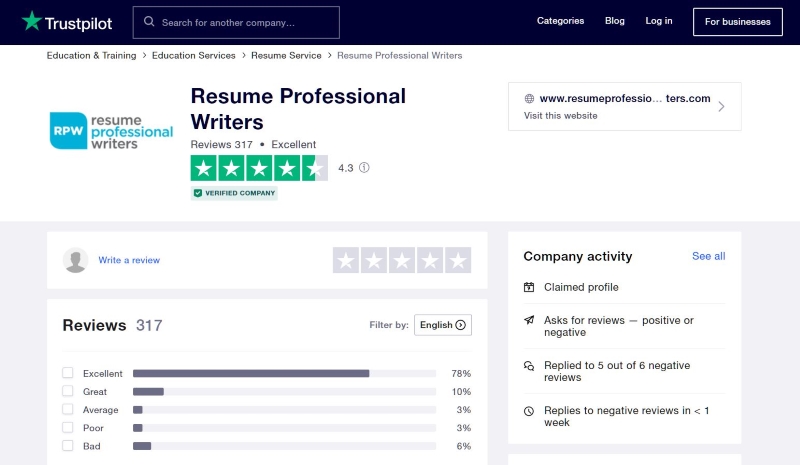Click the paper plane icon for Asks for reviews
Viewport: 800px width, 465px height.
[x=529, y=320]
